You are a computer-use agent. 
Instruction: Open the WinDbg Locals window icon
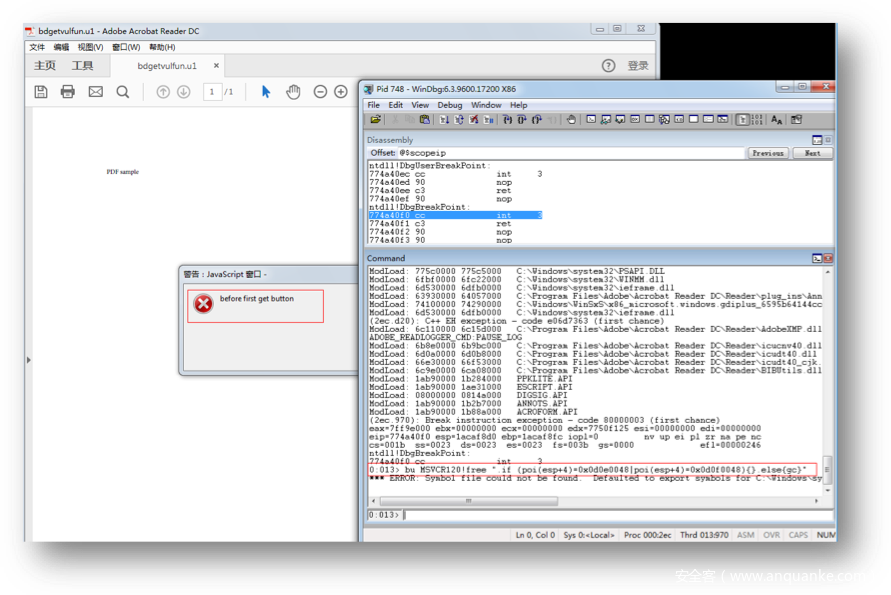click(621, 119)
